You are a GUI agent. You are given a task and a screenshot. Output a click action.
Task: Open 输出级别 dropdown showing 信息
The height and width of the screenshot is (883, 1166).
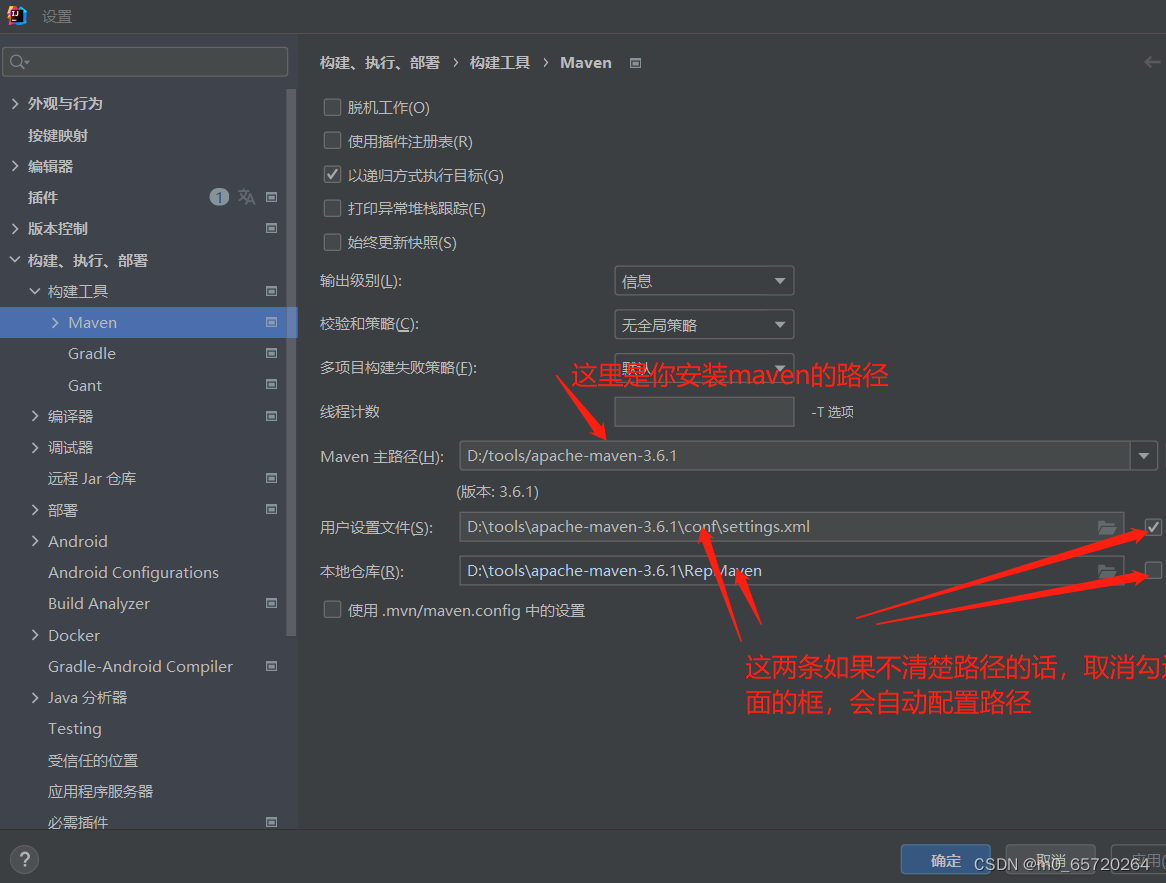point(704,281)
